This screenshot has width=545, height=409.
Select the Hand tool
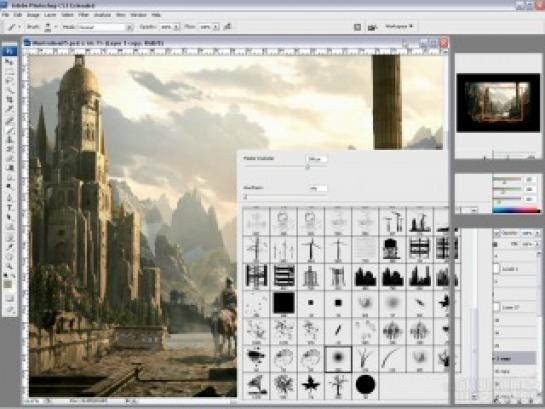9,257
